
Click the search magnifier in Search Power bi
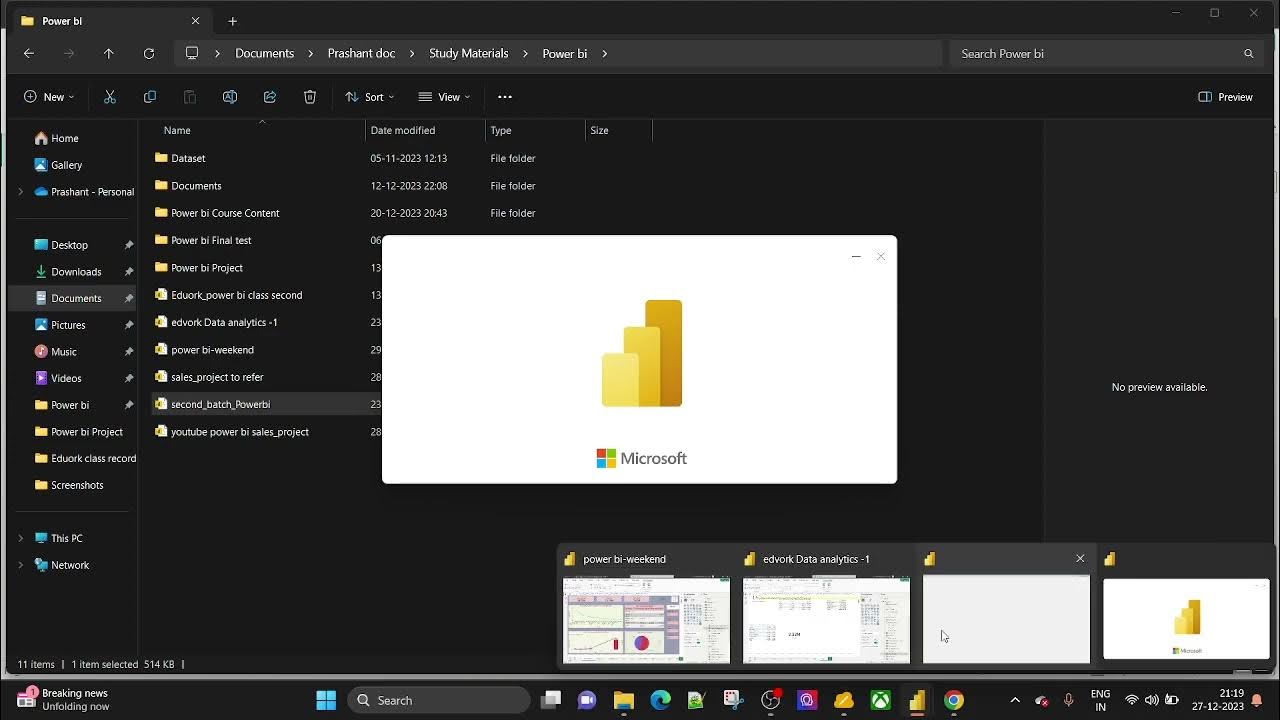coord(1248,53)
